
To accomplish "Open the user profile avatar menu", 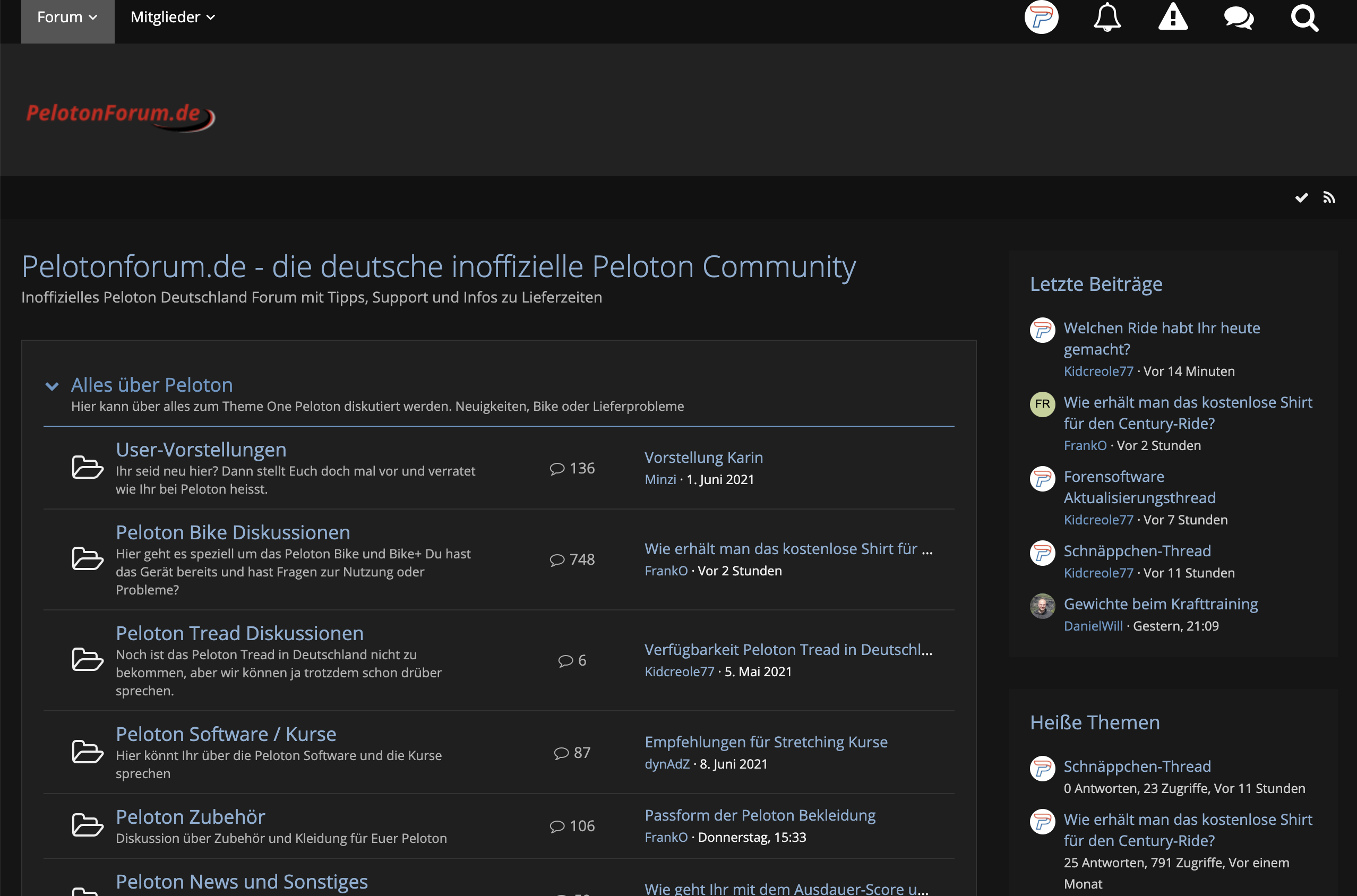I will [1041, 17].
